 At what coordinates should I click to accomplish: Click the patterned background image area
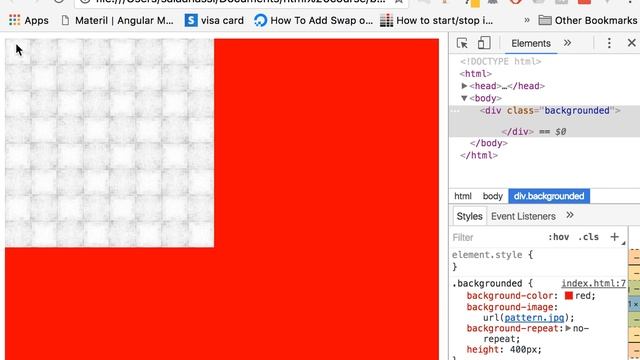coord(109,143)
